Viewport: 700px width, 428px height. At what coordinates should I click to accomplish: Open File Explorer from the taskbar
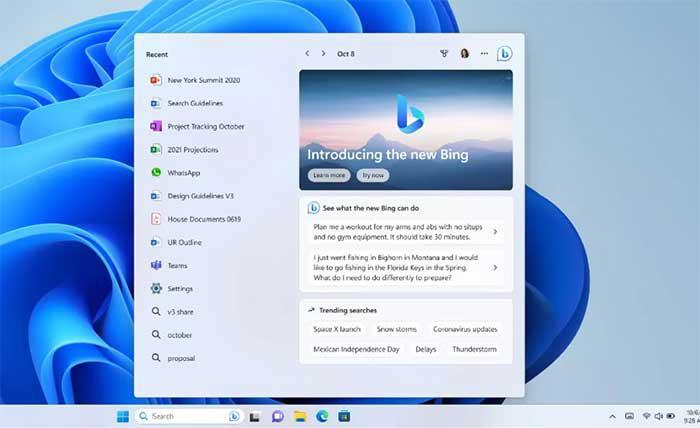(x=300, y=416)
